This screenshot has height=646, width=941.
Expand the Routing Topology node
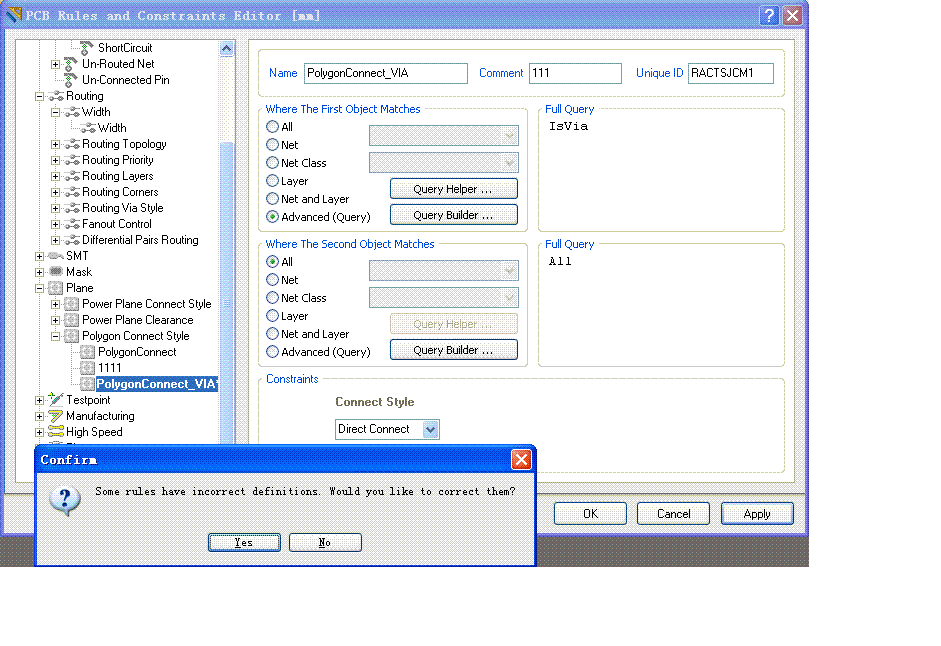coord(55,144)
